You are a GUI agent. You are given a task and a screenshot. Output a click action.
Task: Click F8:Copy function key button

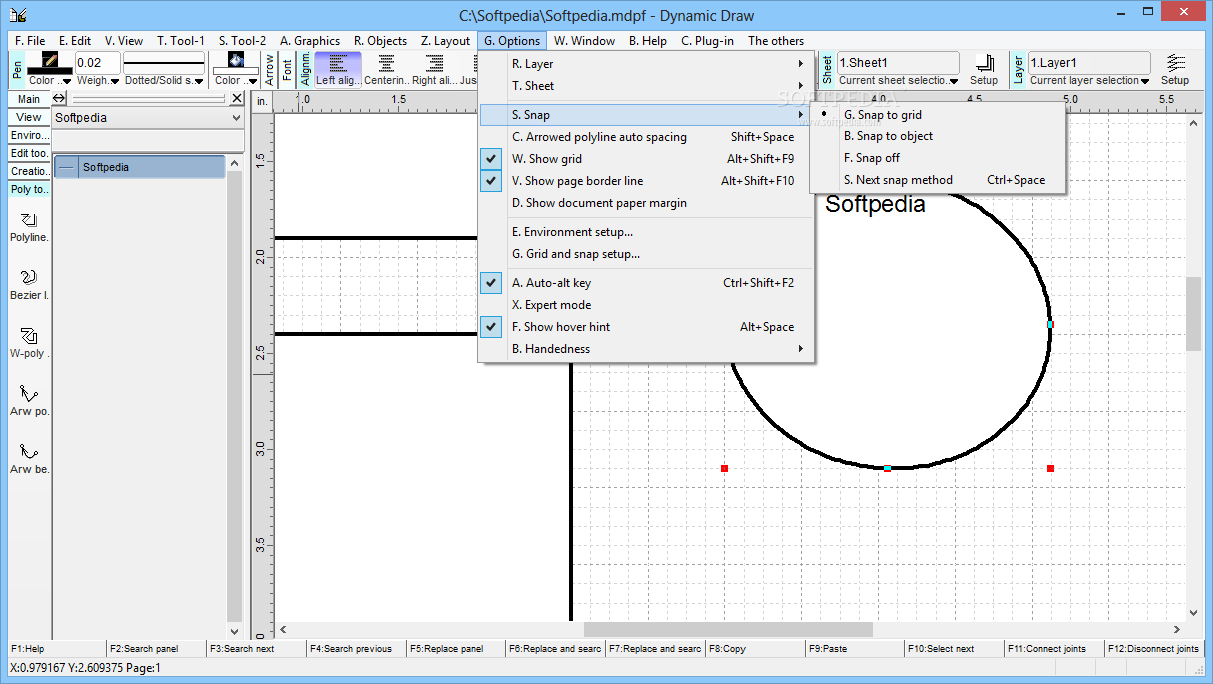[x=755, y=649]
